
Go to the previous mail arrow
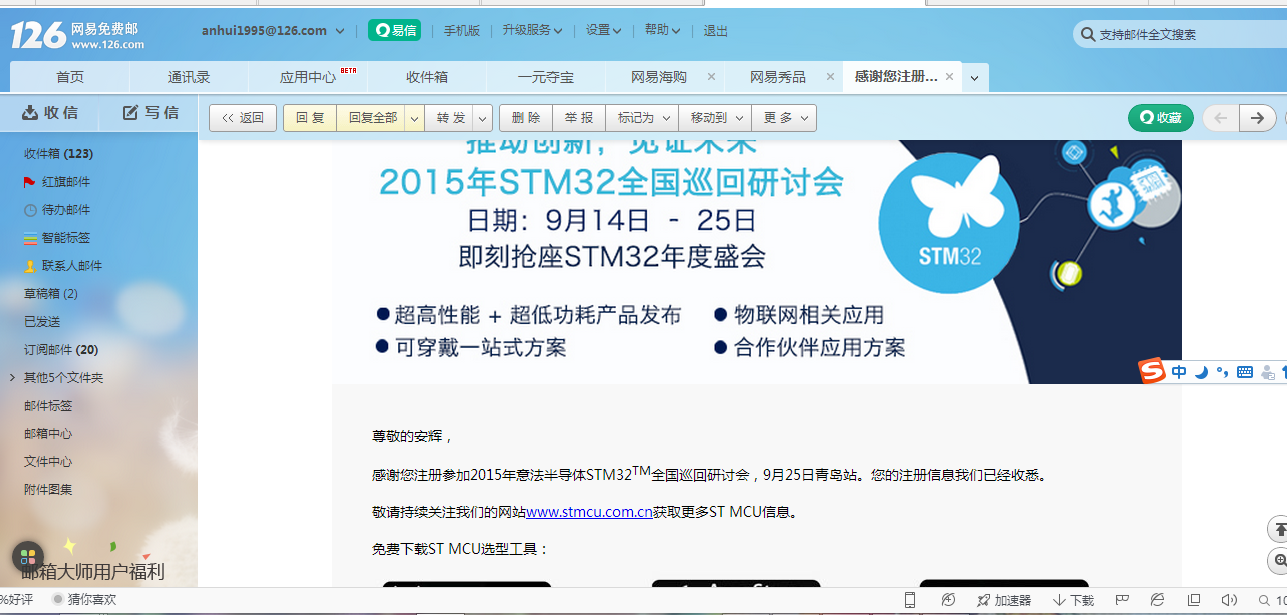(x=1220, y=118)
